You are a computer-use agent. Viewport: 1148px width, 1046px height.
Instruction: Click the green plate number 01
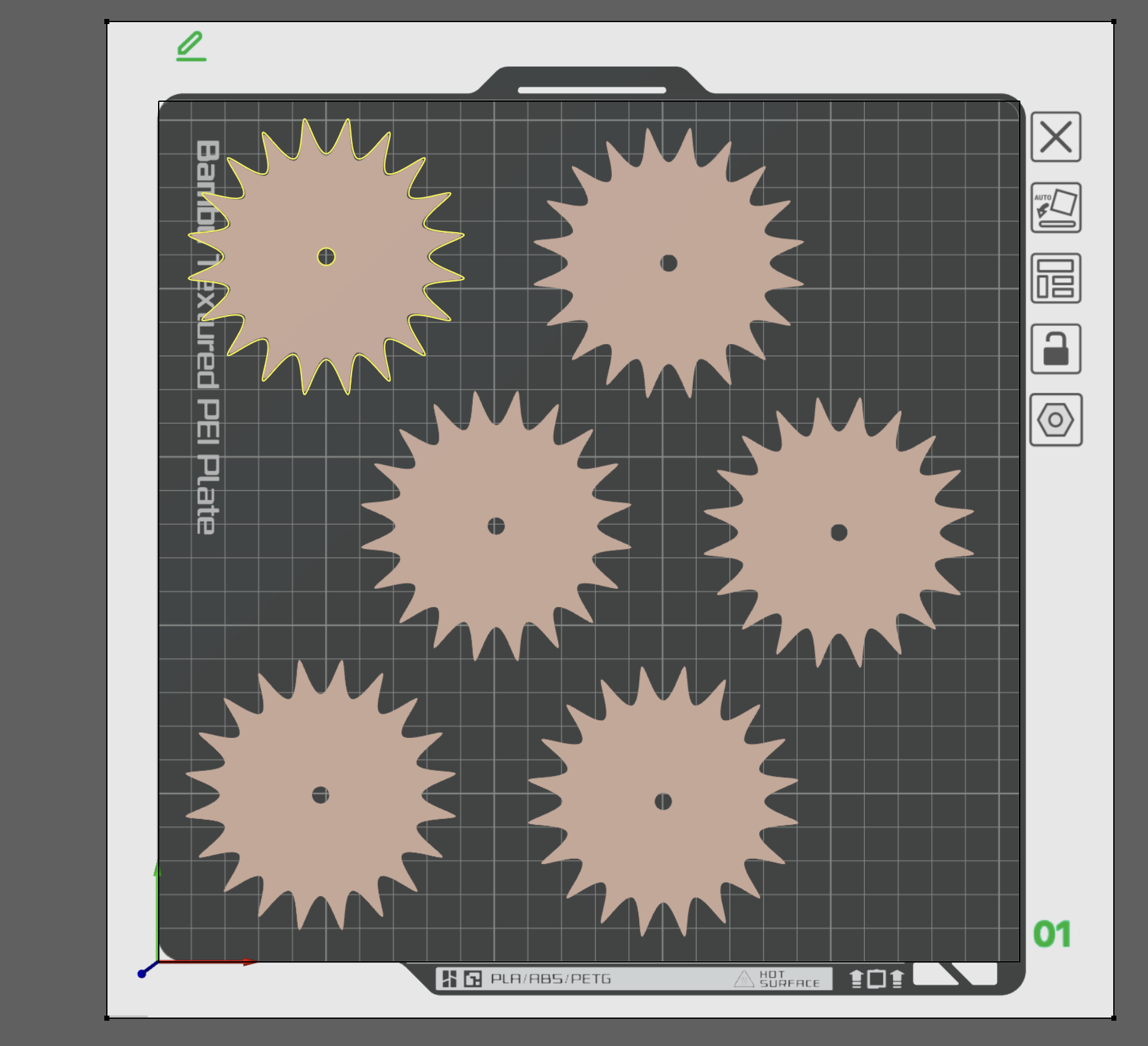1052,934
